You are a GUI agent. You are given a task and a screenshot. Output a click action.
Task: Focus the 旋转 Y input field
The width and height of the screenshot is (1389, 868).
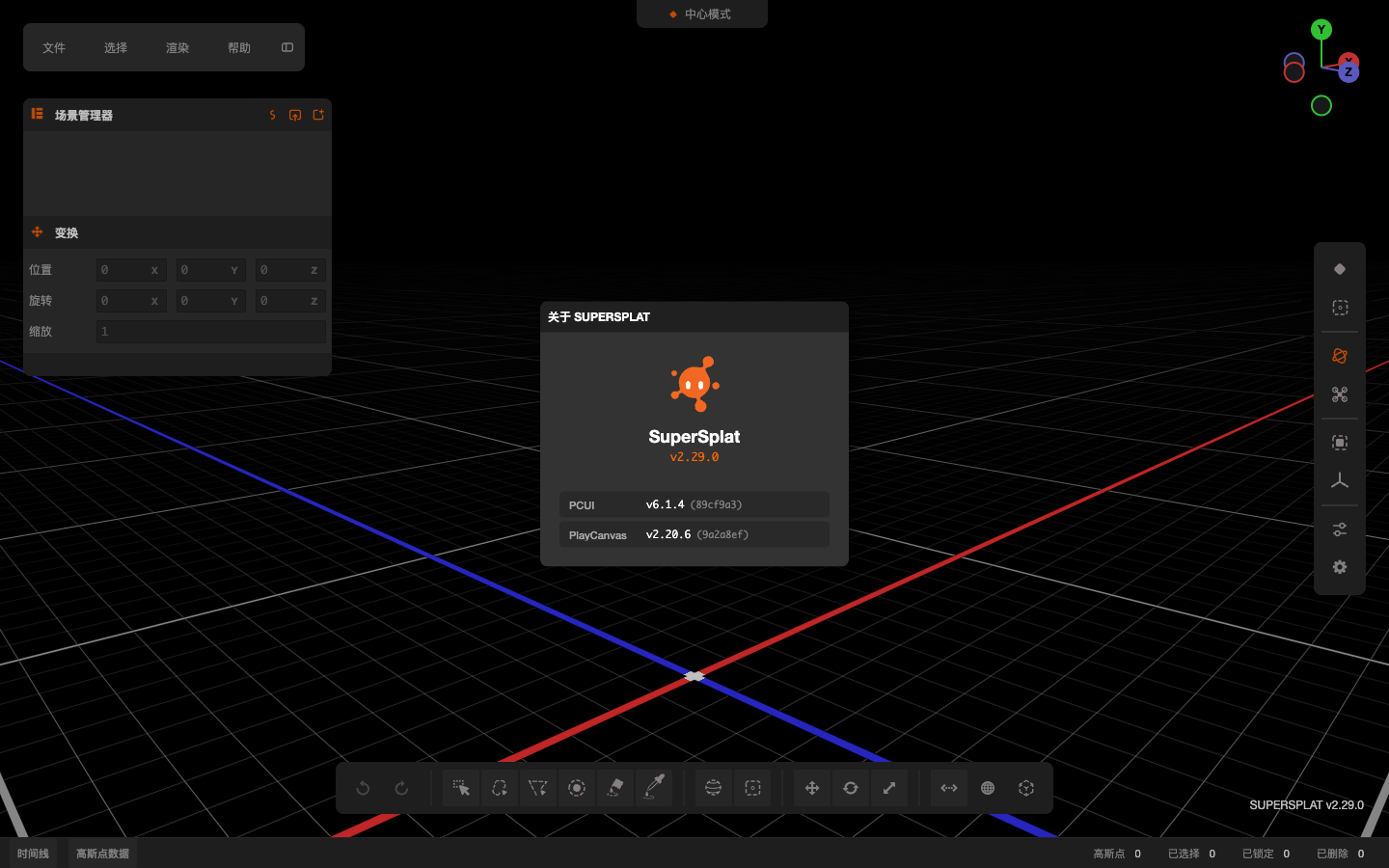[211, 301]
